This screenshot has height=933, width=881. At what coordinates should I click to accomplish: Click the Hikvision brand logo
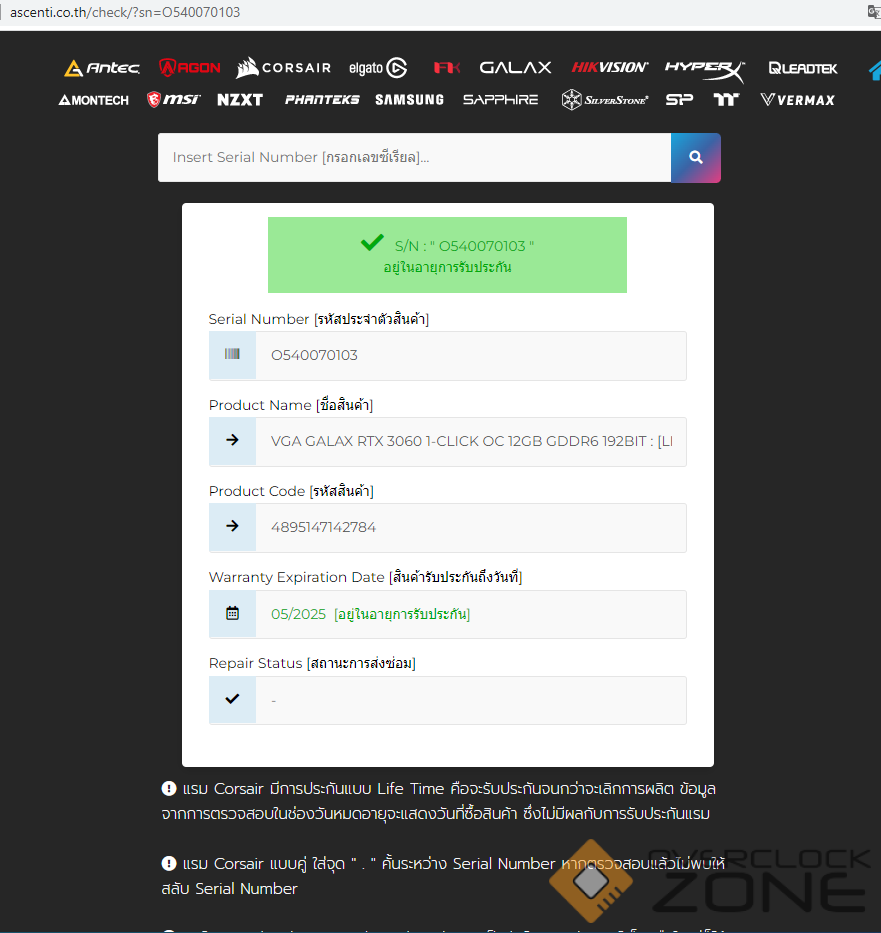click(x=610, y=67)
